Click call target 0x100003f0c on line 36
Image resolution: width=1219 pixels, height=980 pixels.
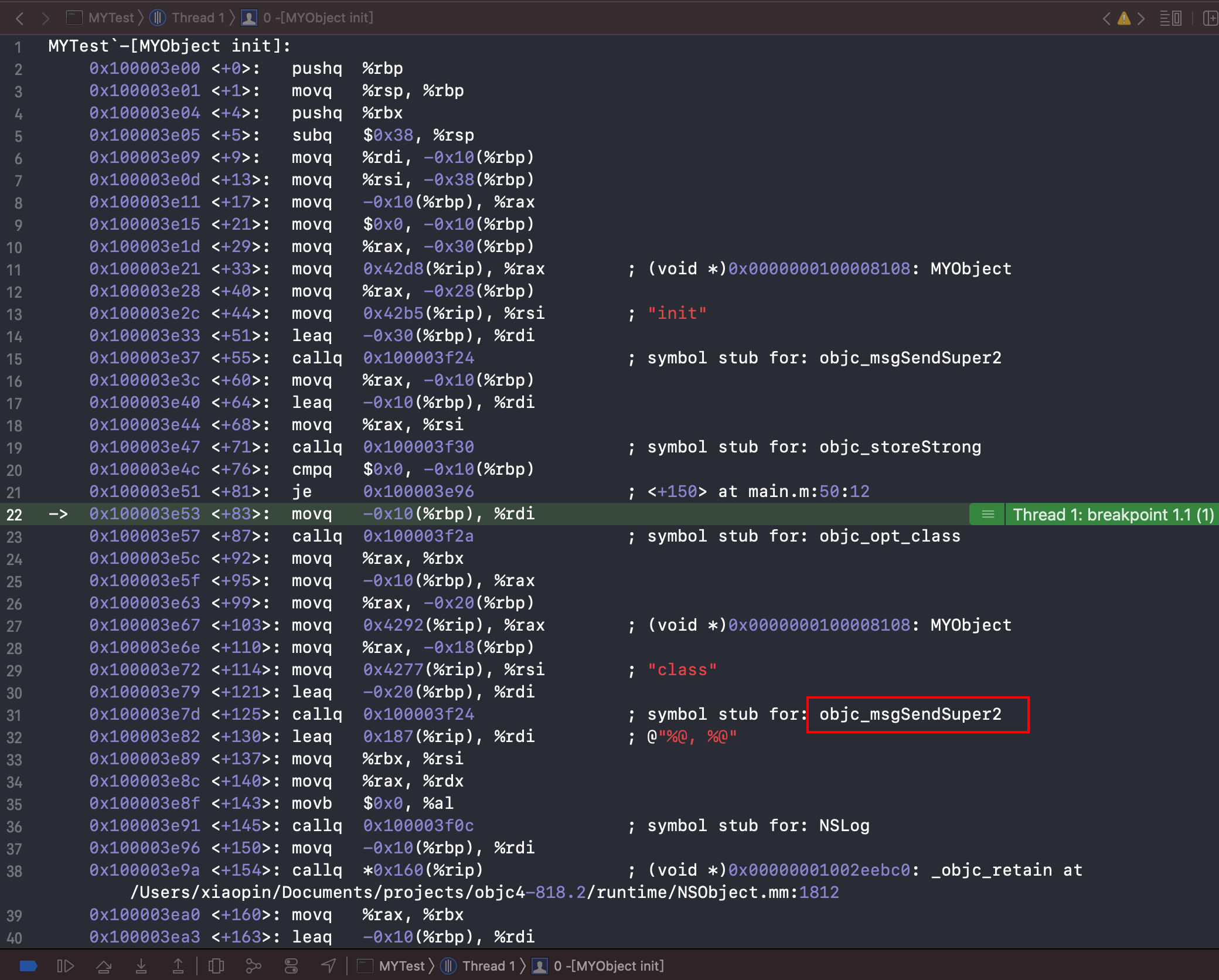point(418,825)
